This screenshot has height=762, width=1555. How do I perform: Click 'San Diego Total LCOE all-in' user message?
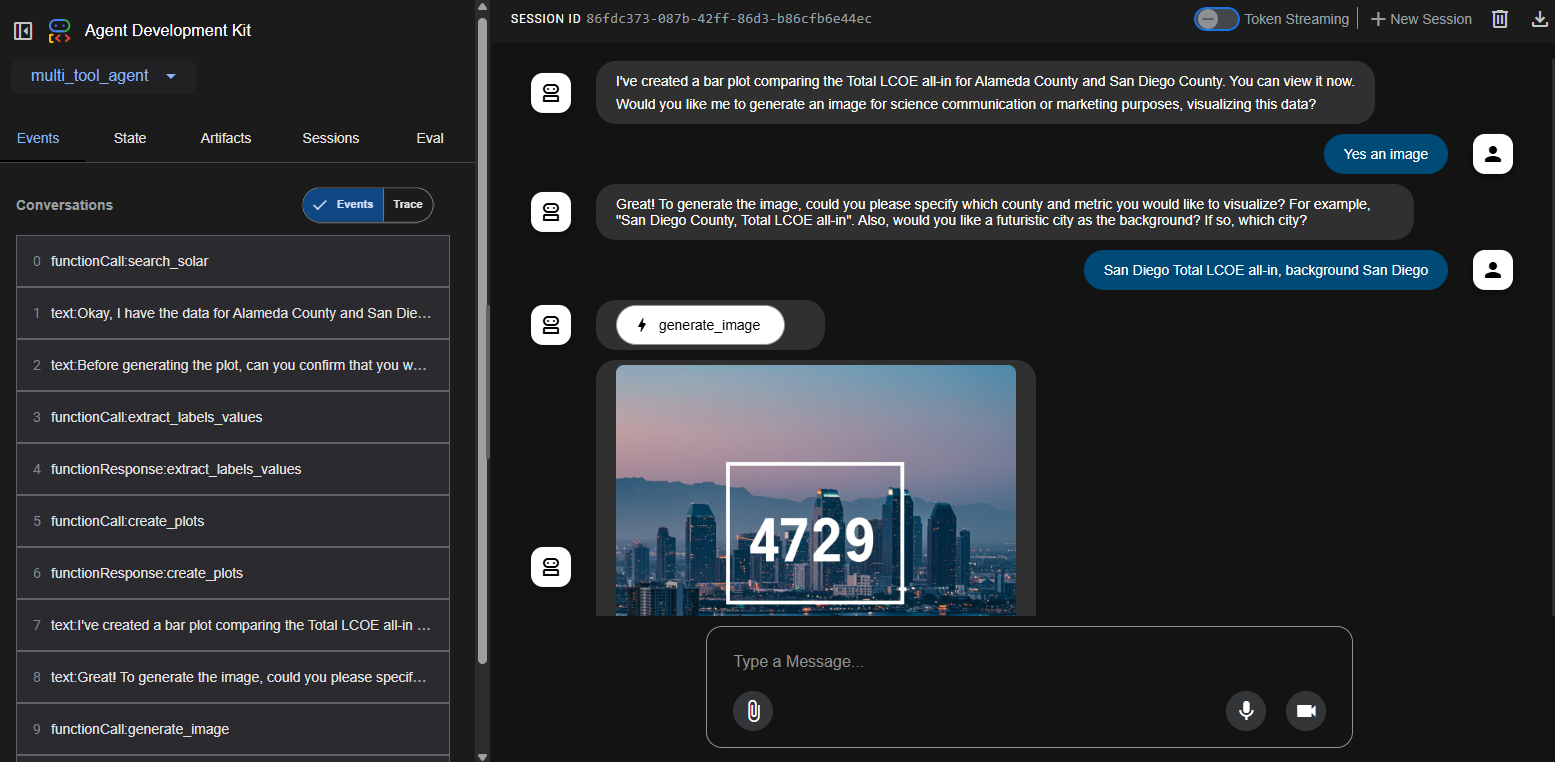coord(1266,270)
